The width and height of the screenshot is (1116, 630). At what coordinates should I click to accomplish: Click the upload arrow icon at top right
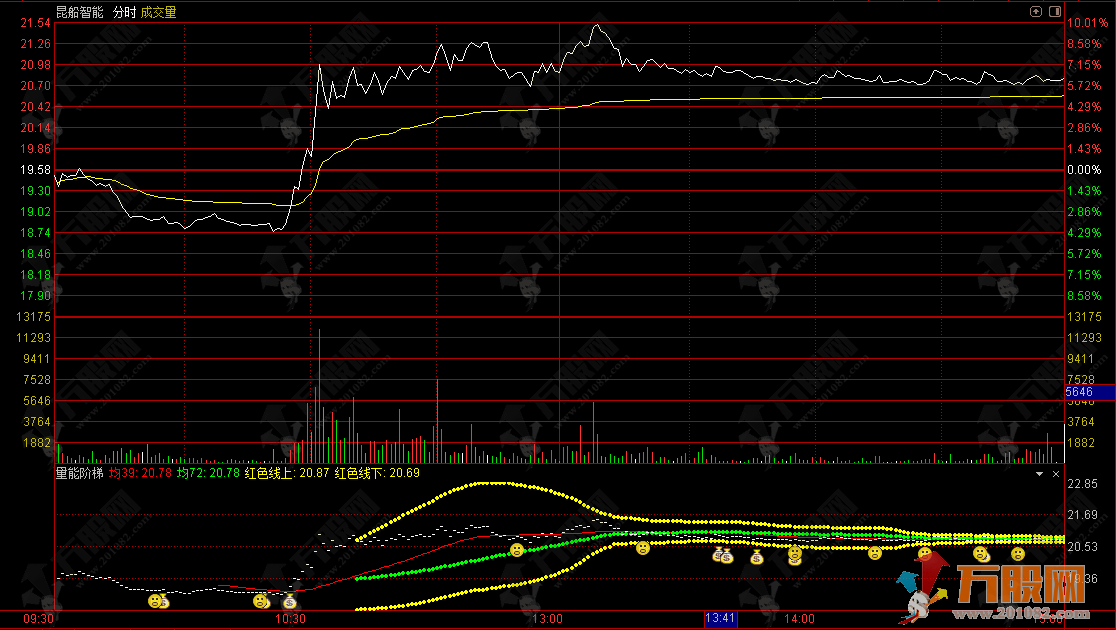[1035, 12]
